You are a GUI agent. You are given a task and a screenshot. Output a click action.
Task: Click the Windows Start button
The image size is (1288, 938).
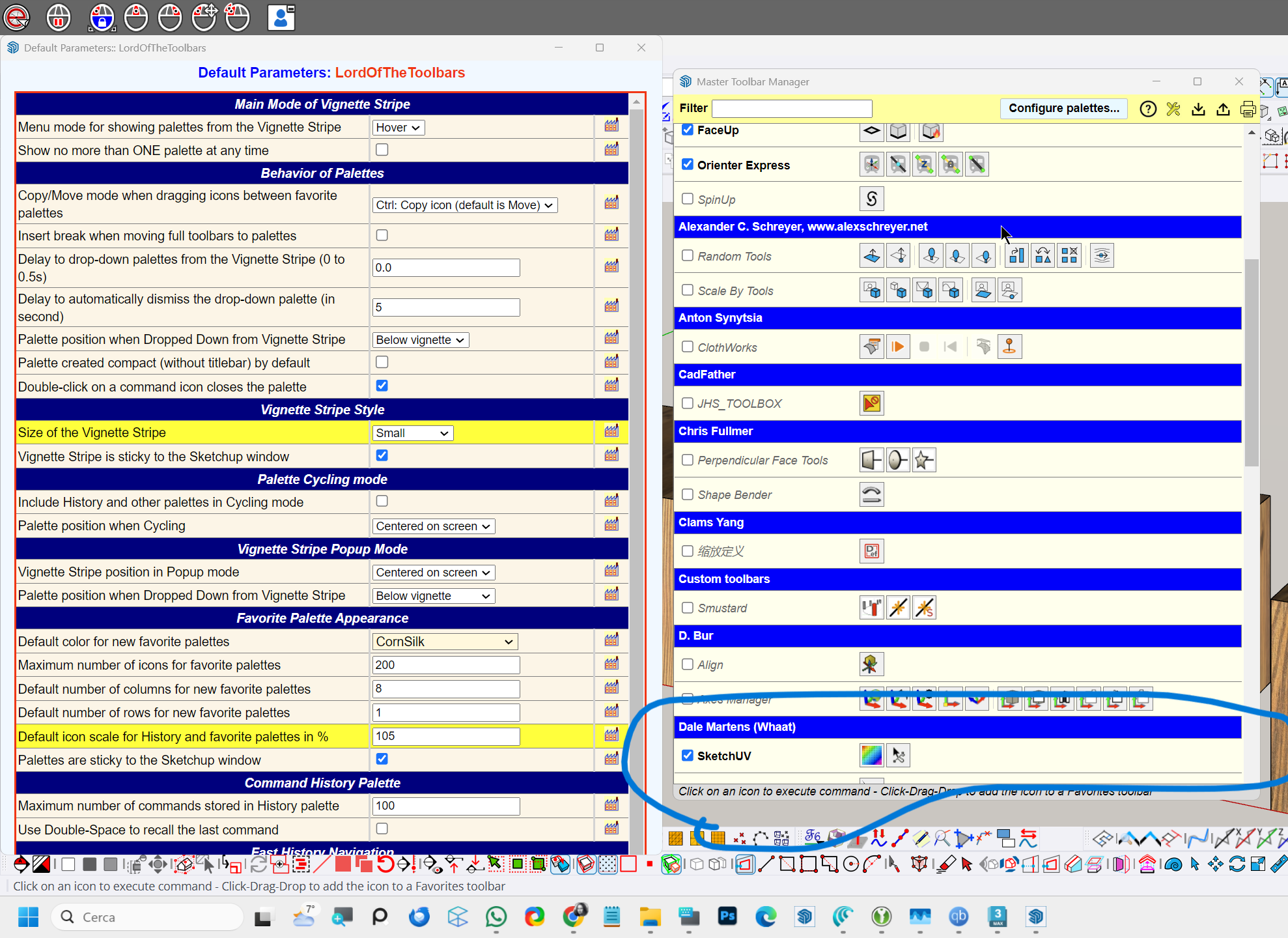click(x=28, y=917)
